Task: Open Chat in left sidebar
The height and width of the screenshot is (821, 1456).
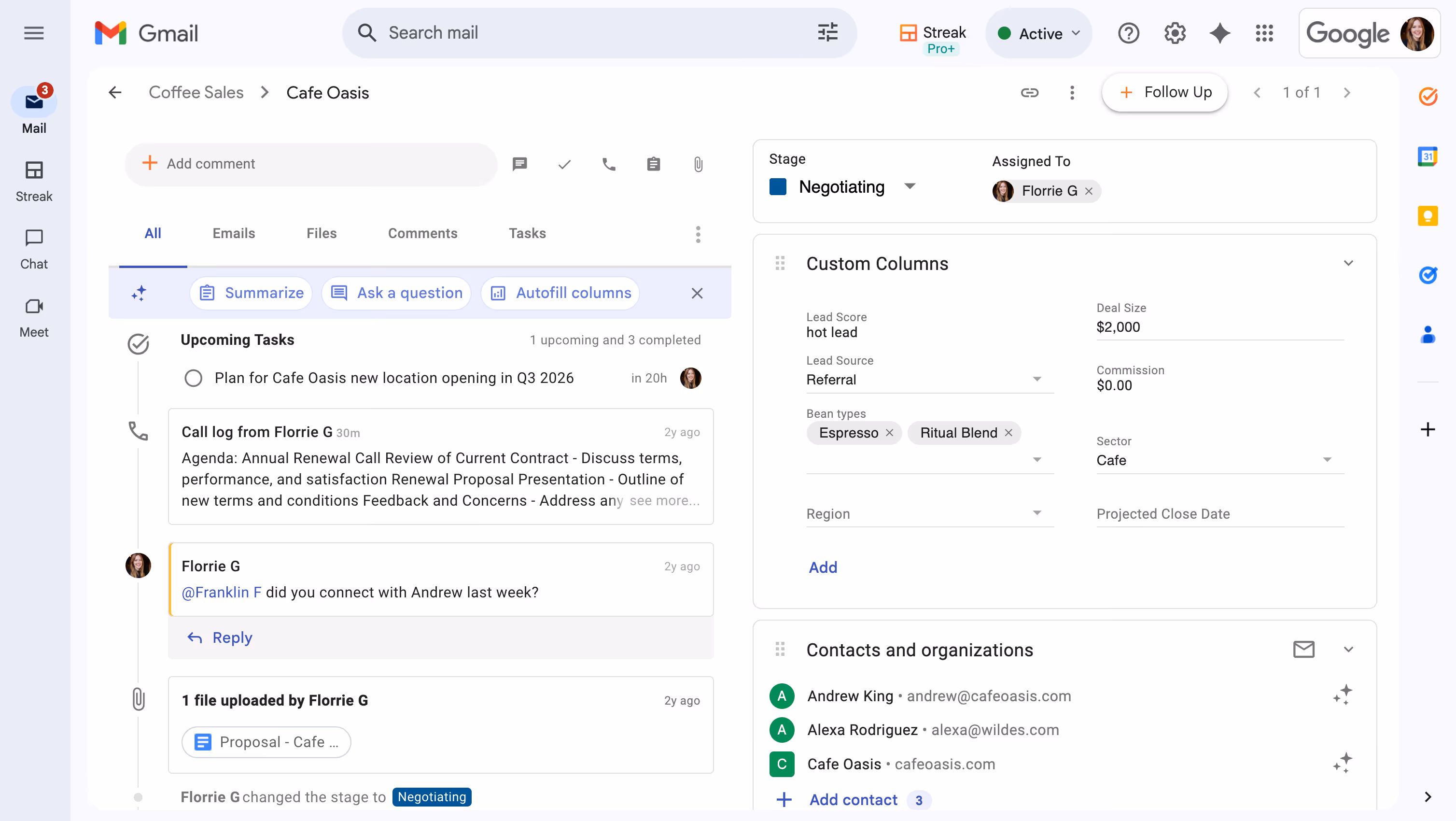Action: pos(34,249)
